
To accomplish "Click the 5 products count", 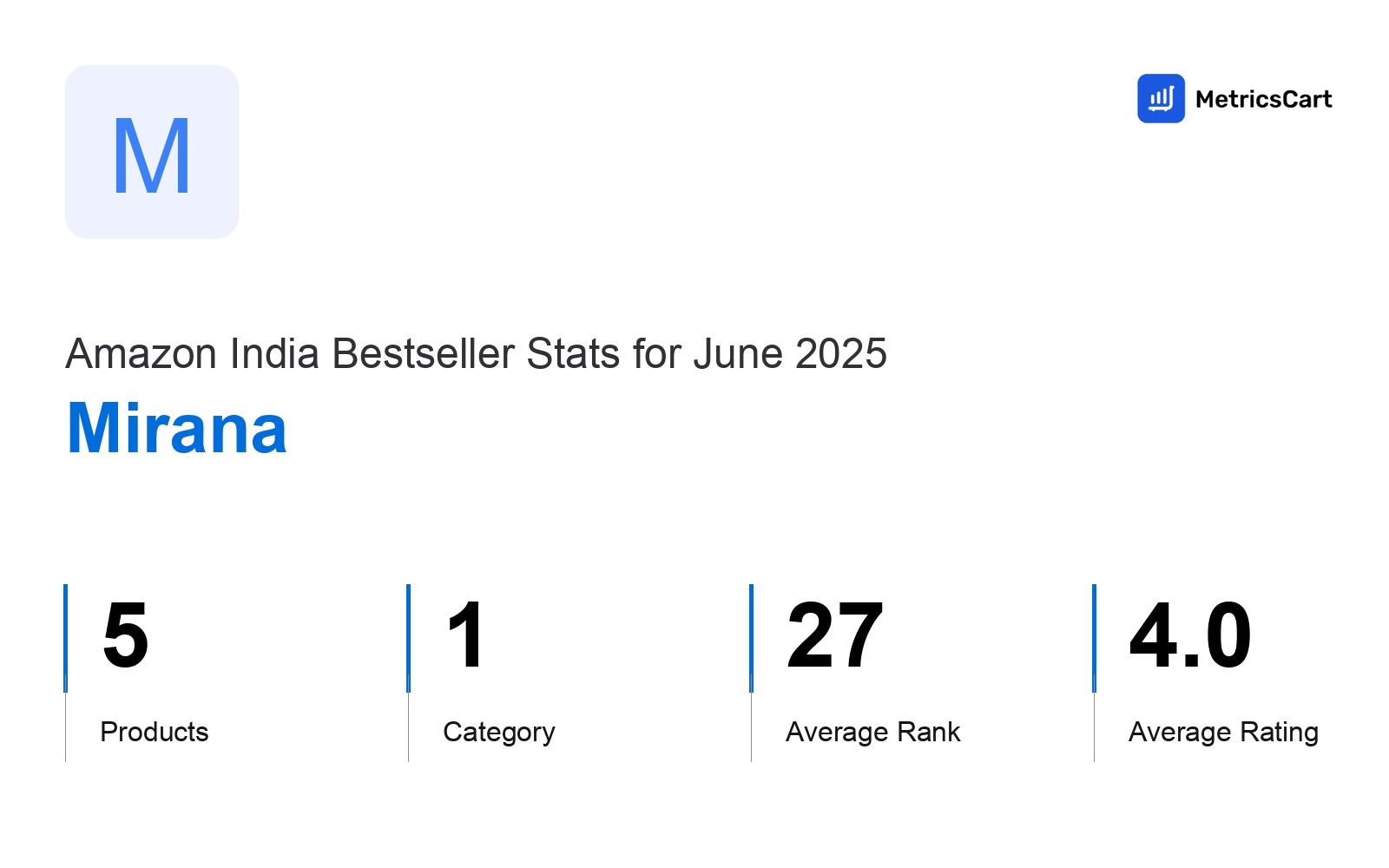I will tap(126, 636).
